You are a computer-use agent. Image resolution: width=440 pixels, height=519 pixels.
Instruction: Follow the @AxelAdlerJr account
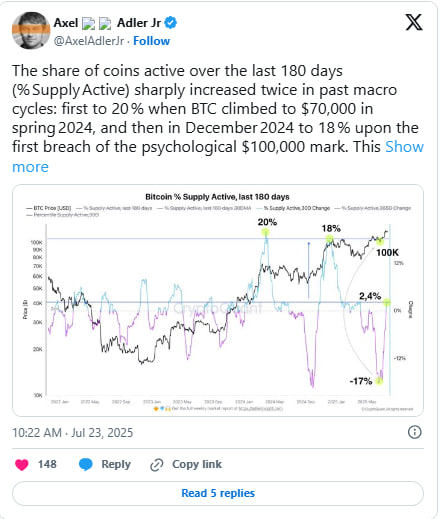pyautogui.click(x=151, y=41)
